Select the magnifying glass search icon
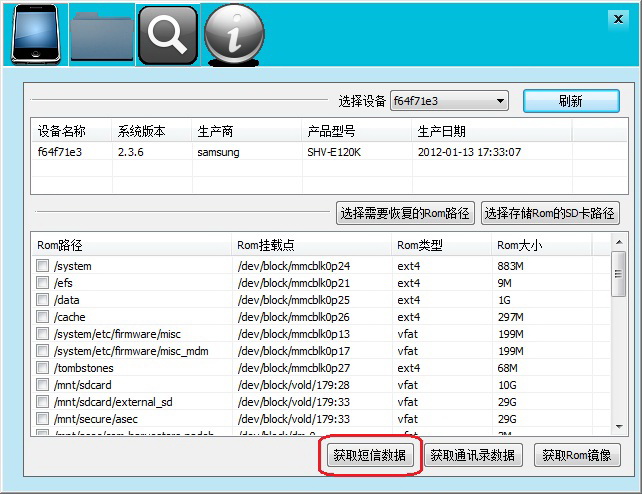The image size is (642, 494). [x=167, y=34]
